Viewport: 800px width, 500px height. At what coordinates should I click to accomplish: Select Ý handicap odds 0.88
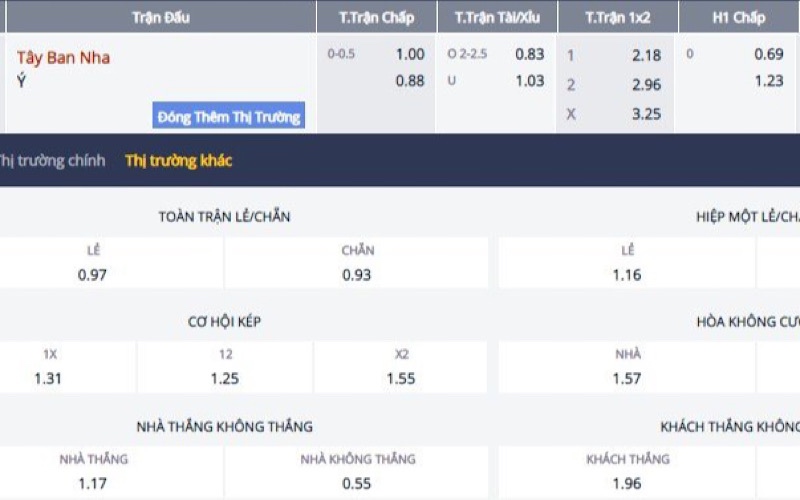(x=410, y=81)
